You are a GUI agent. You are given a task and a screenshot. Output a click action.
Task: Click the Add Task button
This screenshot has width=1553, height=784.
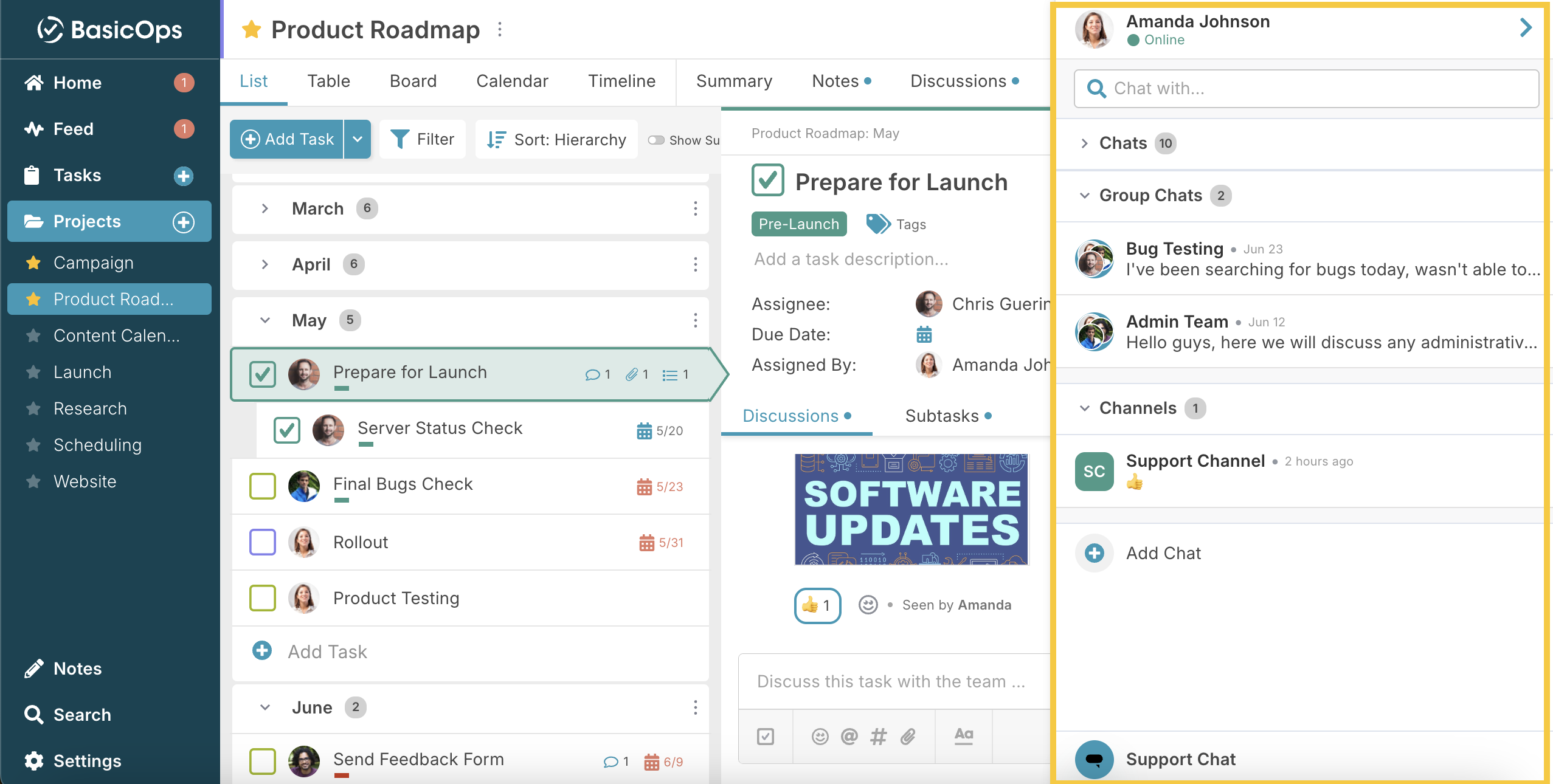287,139
